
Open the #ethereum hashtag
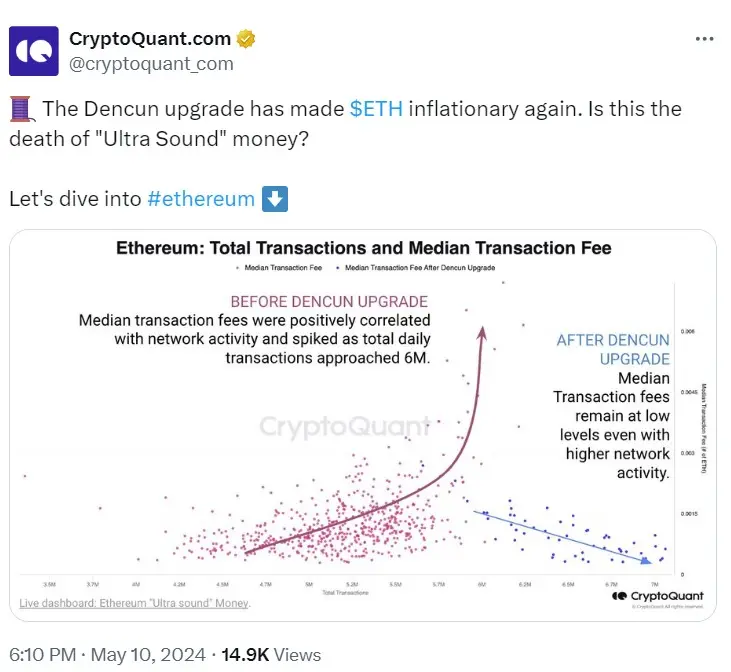(x=201, y=199)
